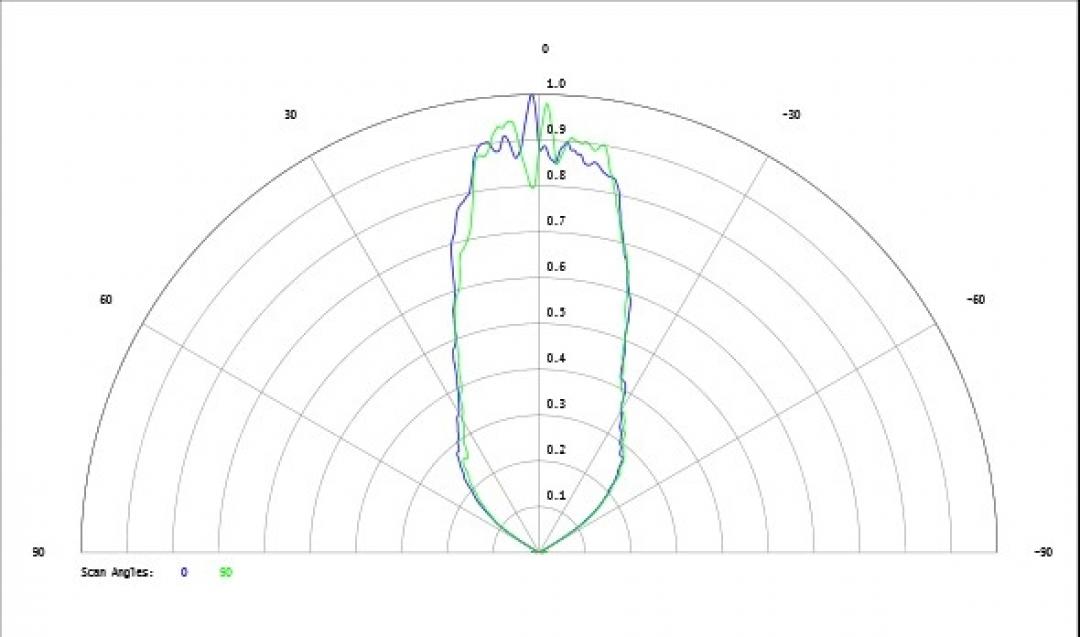Click the 90 degree angle label at left
The image size is (1080, 637).
[x=38, y=552]
